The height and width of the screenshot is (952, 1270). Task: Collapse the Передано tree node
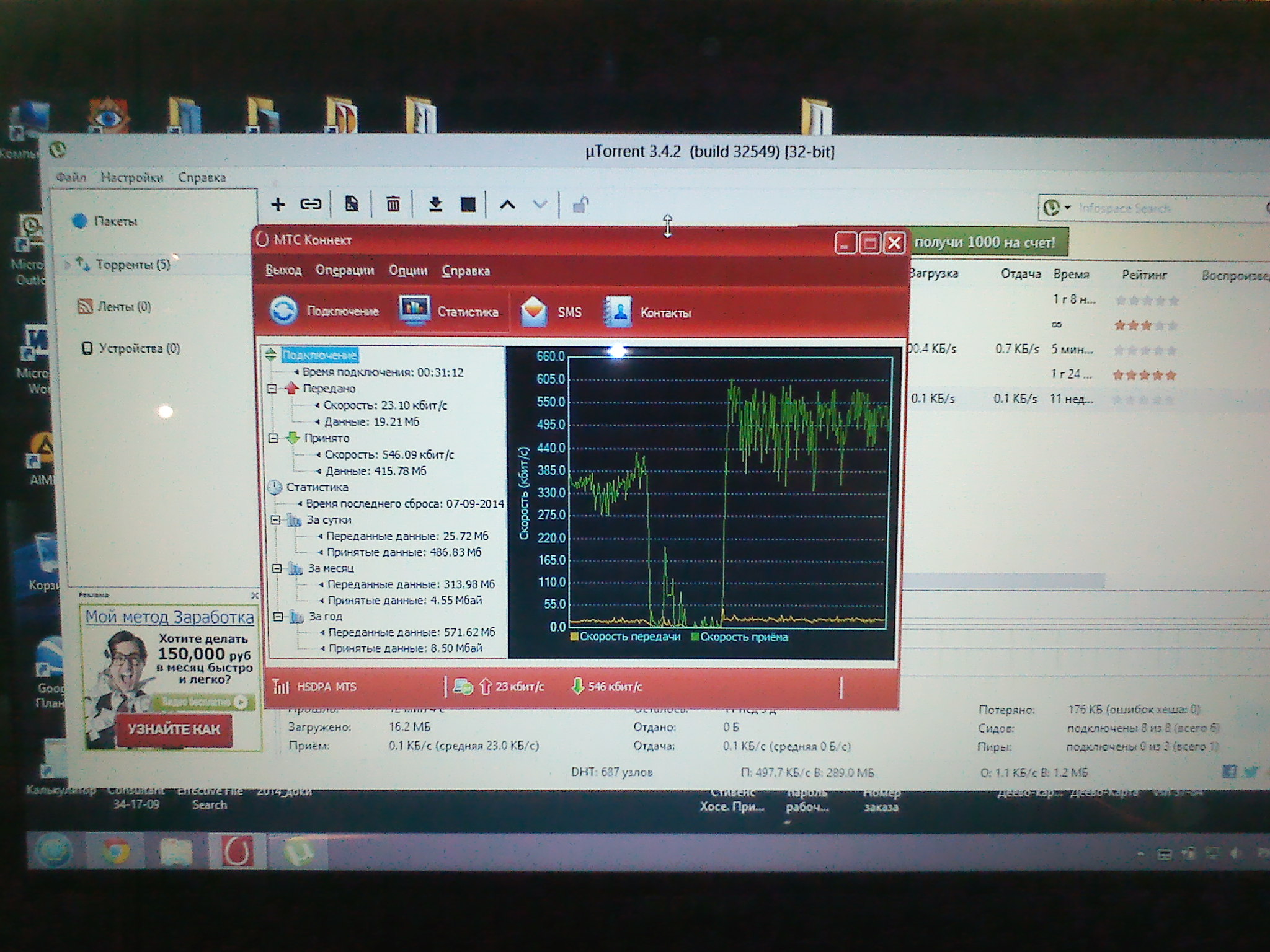tap(272, 389)
